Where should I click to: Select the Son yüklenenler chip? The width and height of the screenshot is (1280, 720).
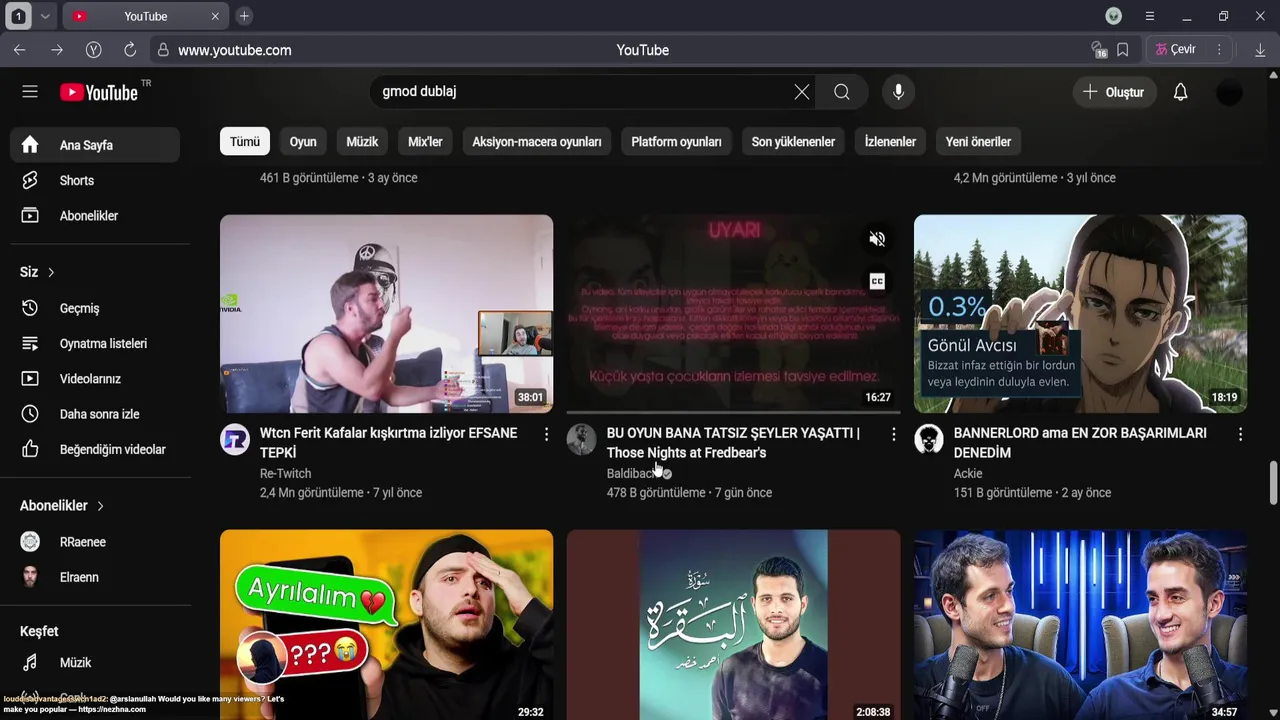(x=793, y=142)
